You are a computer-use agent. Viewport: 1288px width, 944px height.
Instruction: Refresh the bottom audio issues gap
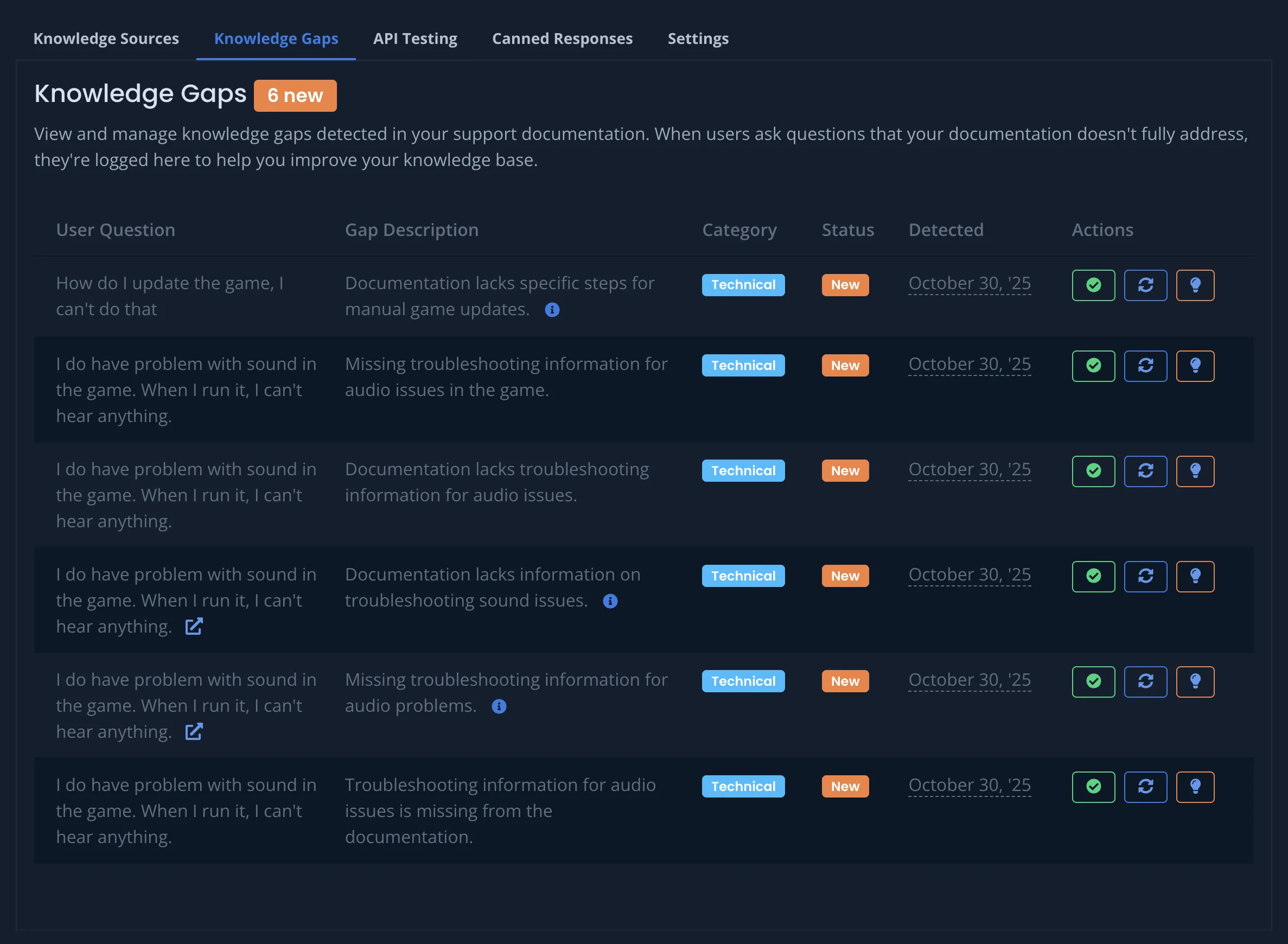[x=1145, y=786]
